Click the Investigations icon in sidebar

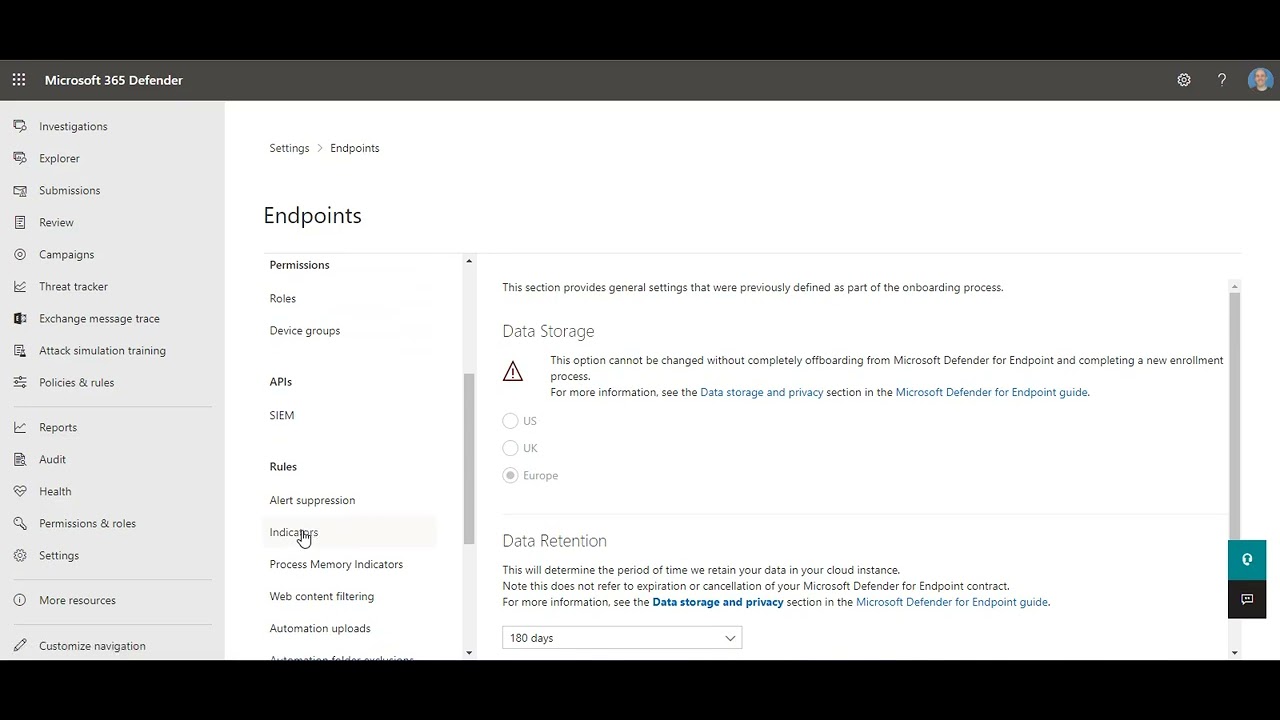click(x=20, y=126)
